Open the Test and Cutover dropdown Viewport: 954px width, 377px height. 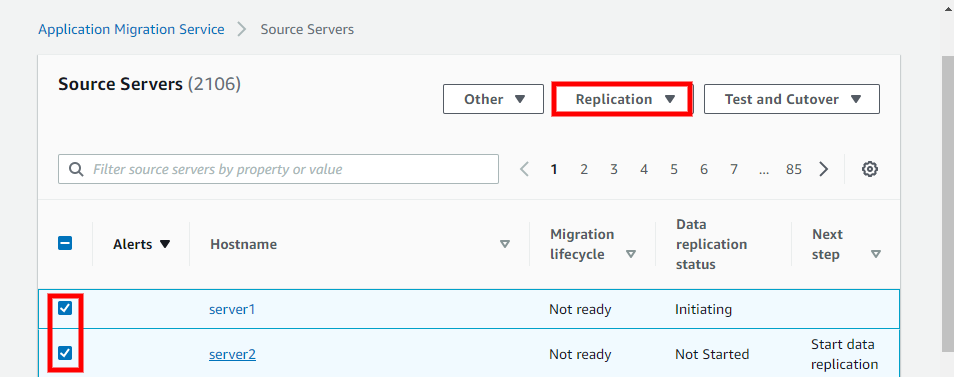click(792, 99)
